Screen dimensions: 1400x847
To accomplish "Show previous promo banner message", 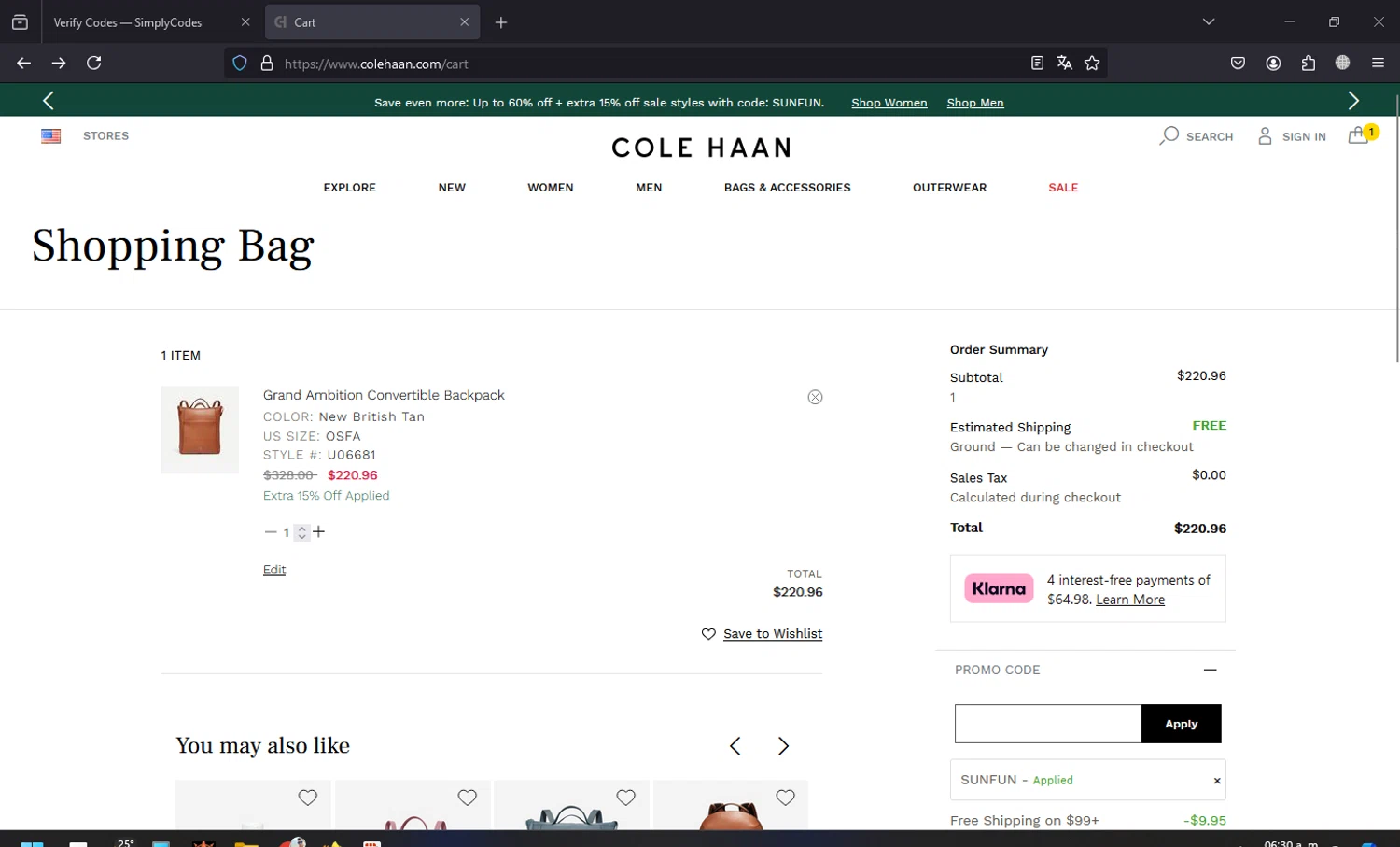I will 49,101.
